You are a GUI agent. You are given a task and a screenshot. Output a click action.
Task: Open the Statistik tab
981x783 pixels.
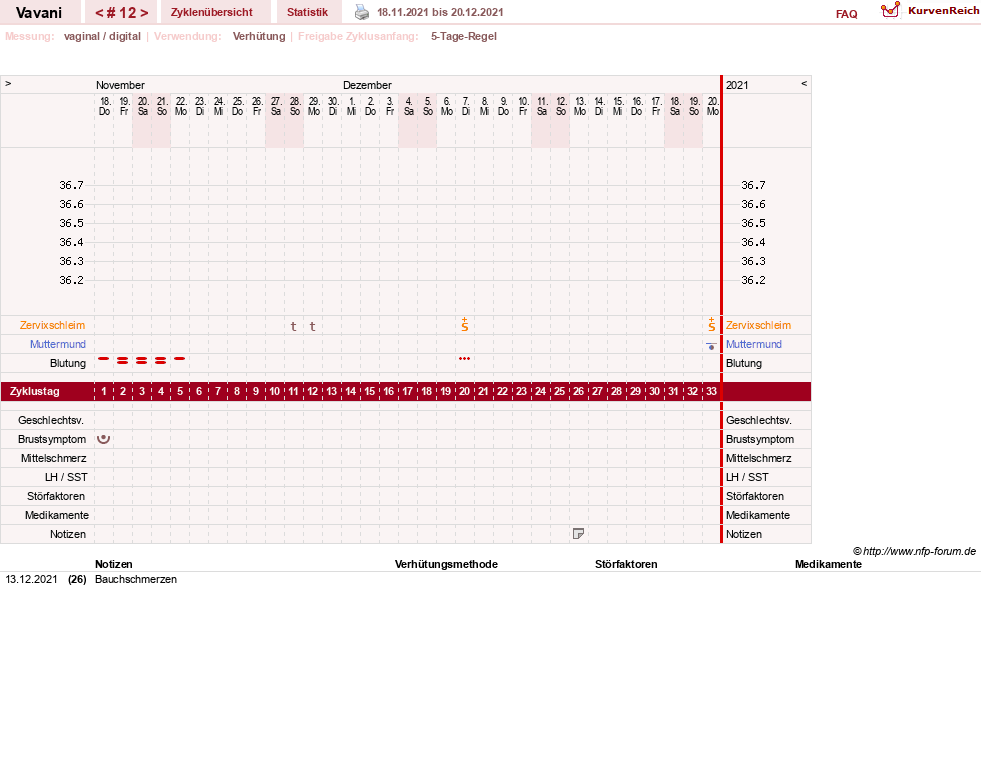[x=307, y=12]
